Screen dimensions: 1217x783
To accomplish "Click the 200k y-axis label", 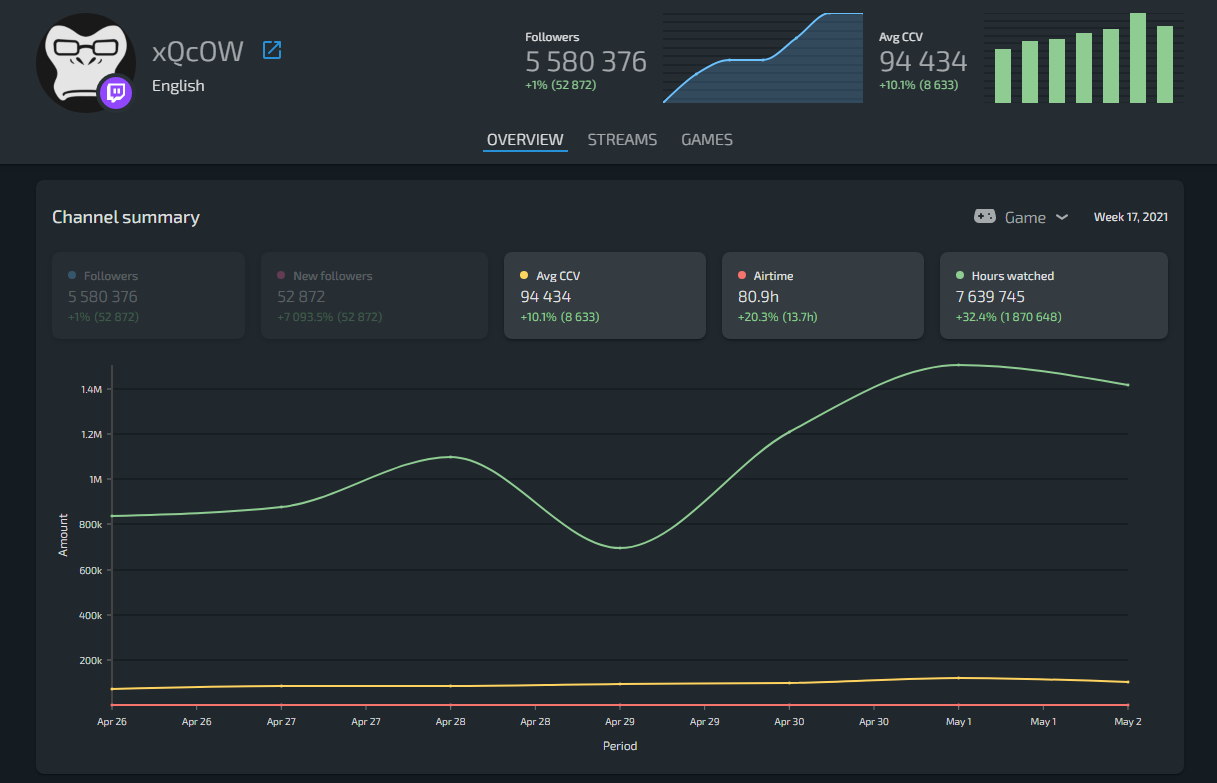I will click(90, 661).
